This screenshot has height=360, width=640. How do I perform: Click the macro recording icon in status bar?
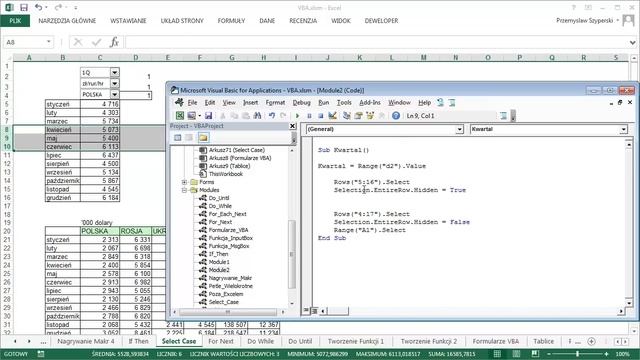pyautogui.click(x=41, y=354)
